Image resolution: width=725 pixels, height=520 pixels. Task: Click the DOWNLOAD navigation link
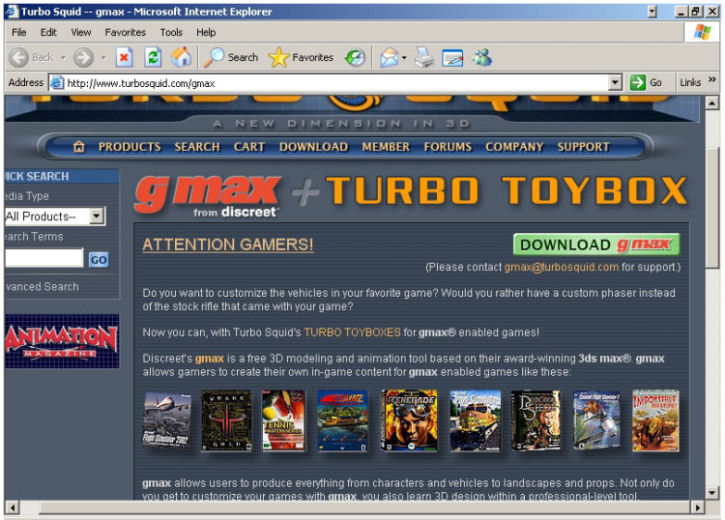point(313,147)
